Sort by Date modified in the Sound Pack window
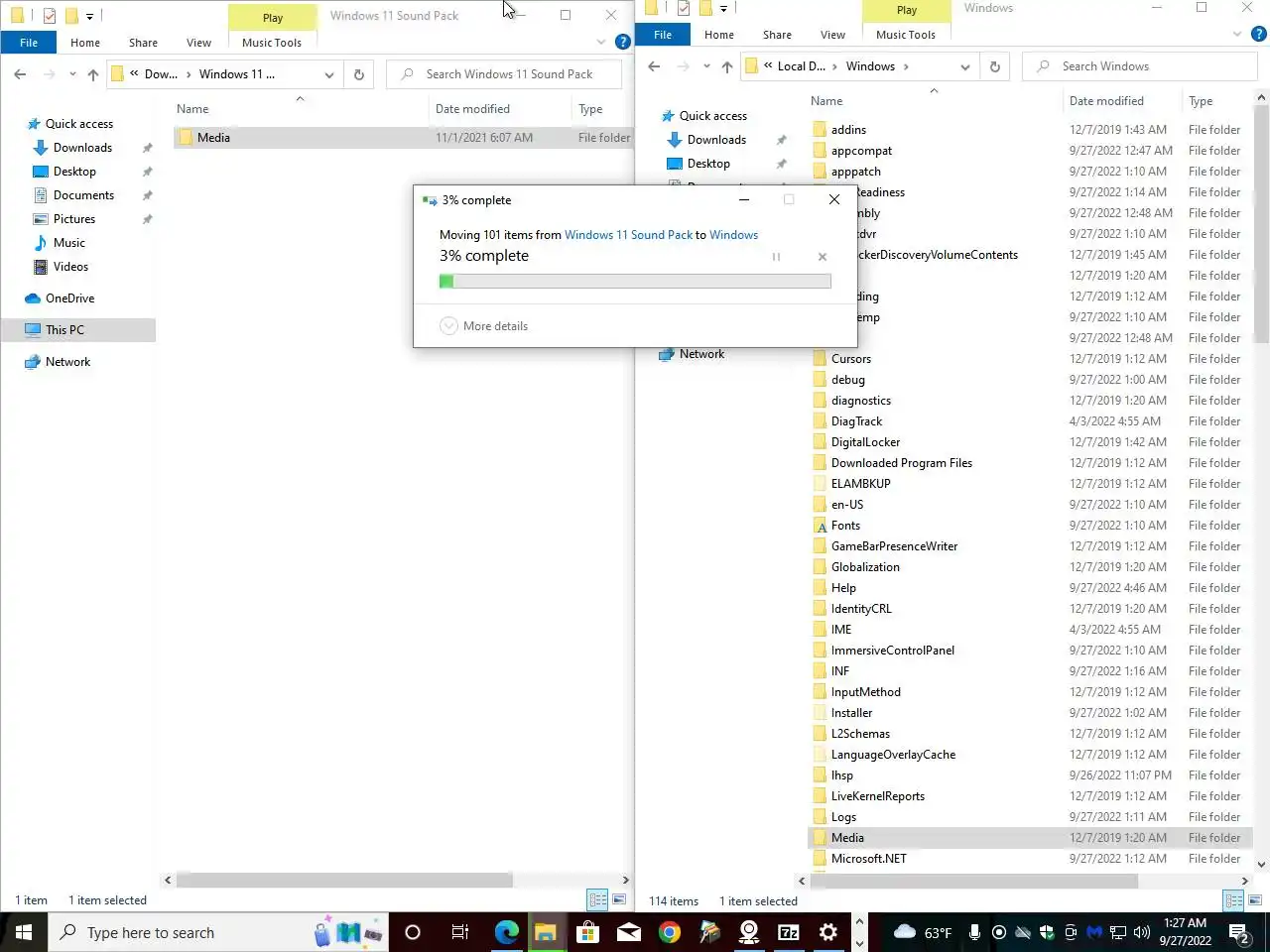 click(x=472, y=109)
